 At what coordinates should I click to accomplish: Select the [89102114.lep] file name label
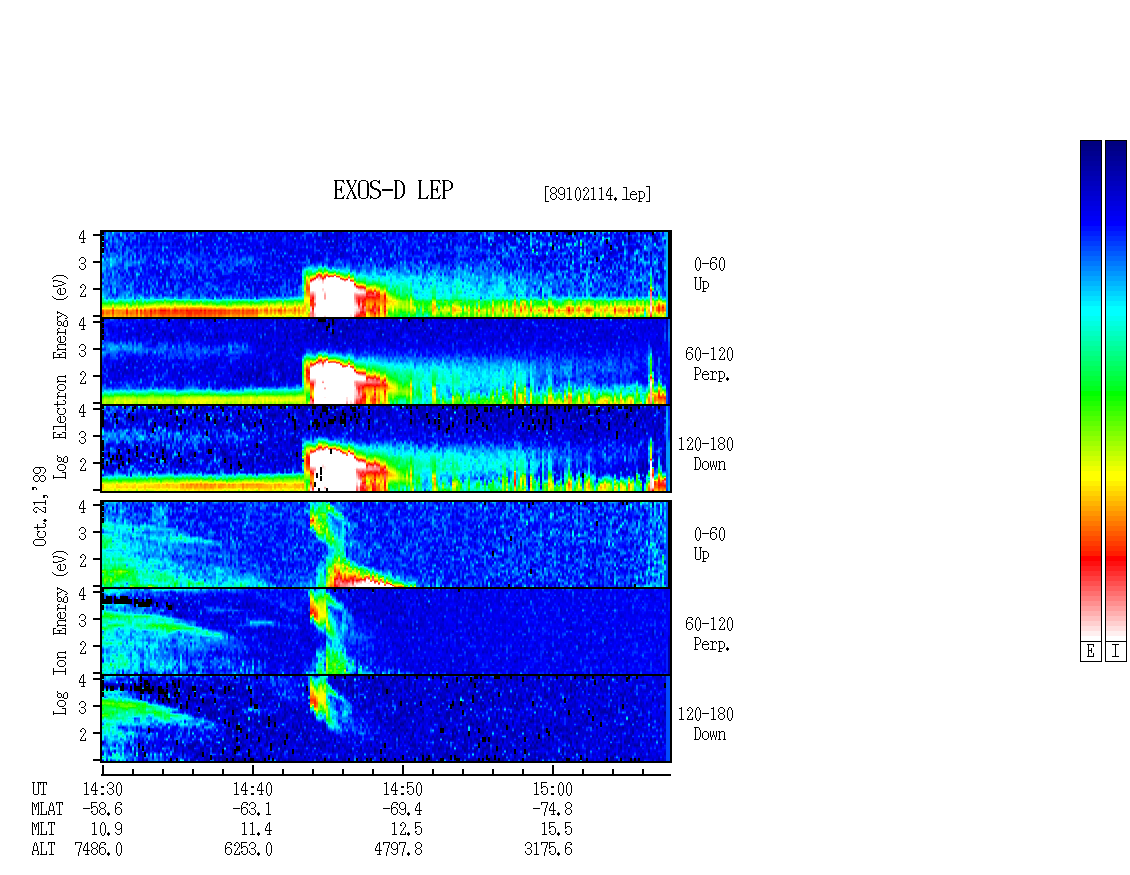(x=597, y=194)
